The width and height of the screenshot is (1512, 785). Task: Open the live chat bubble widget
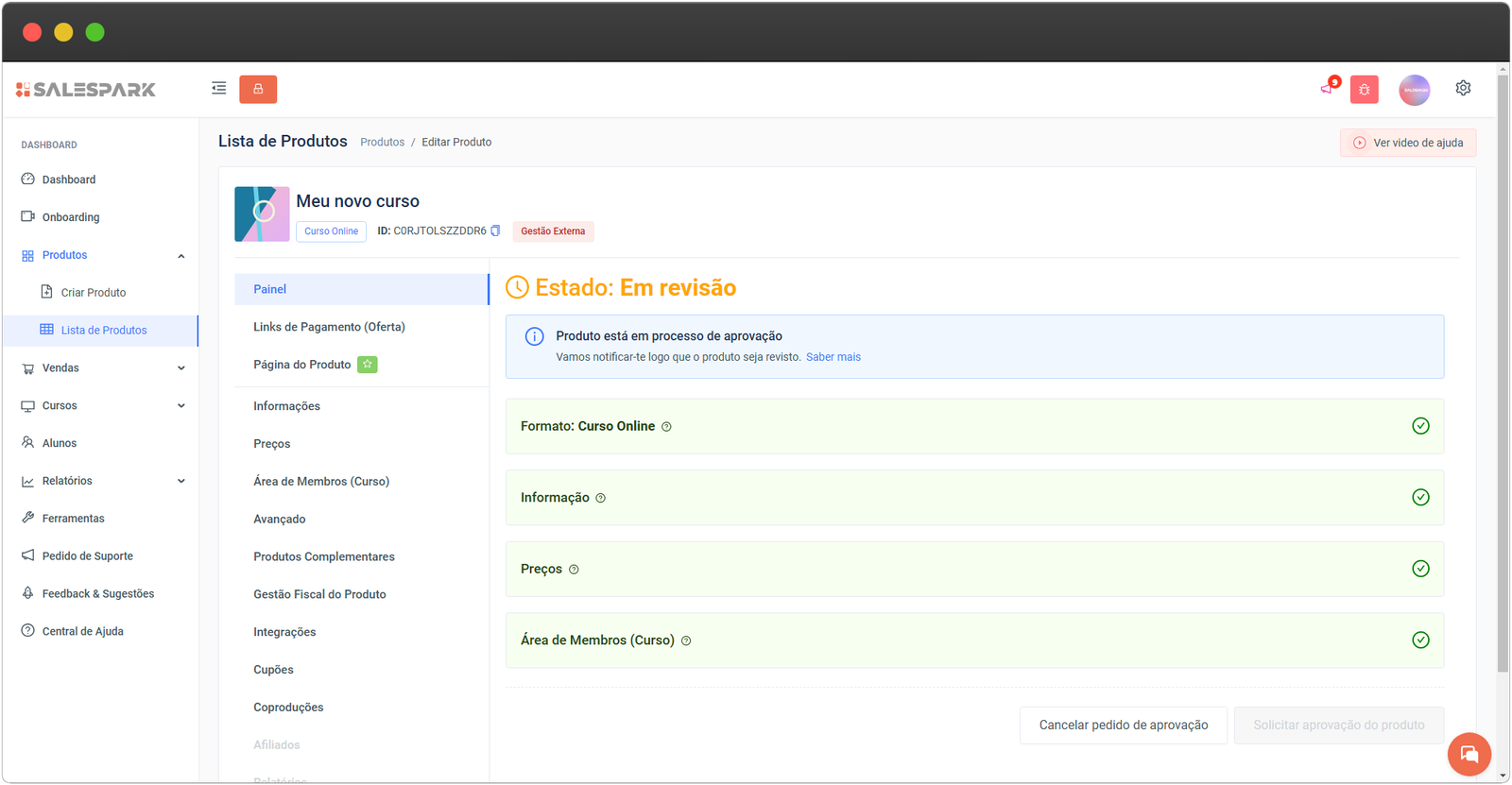tap(1469, 754)
